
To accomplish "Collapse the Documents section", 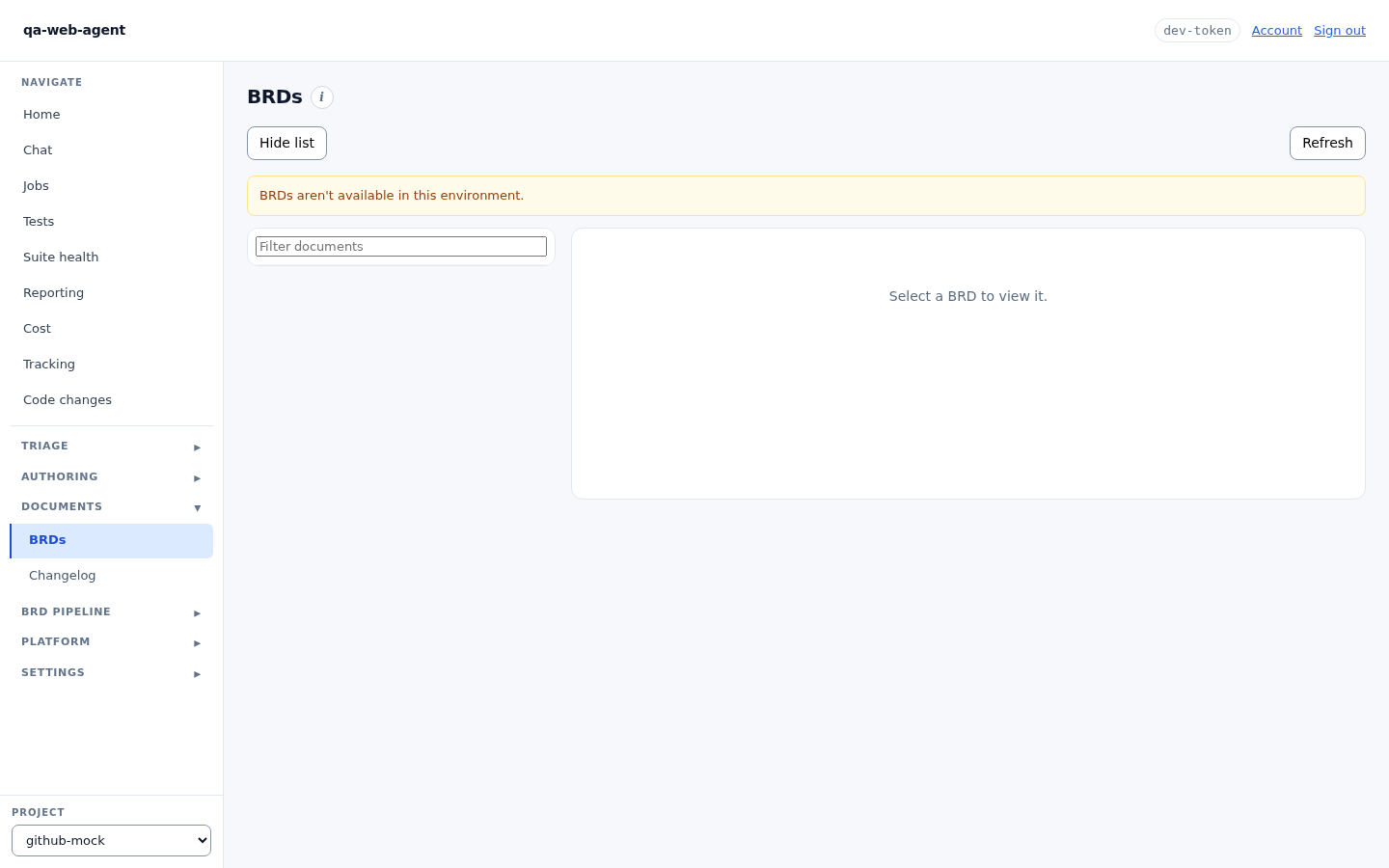I will (111, 507).
